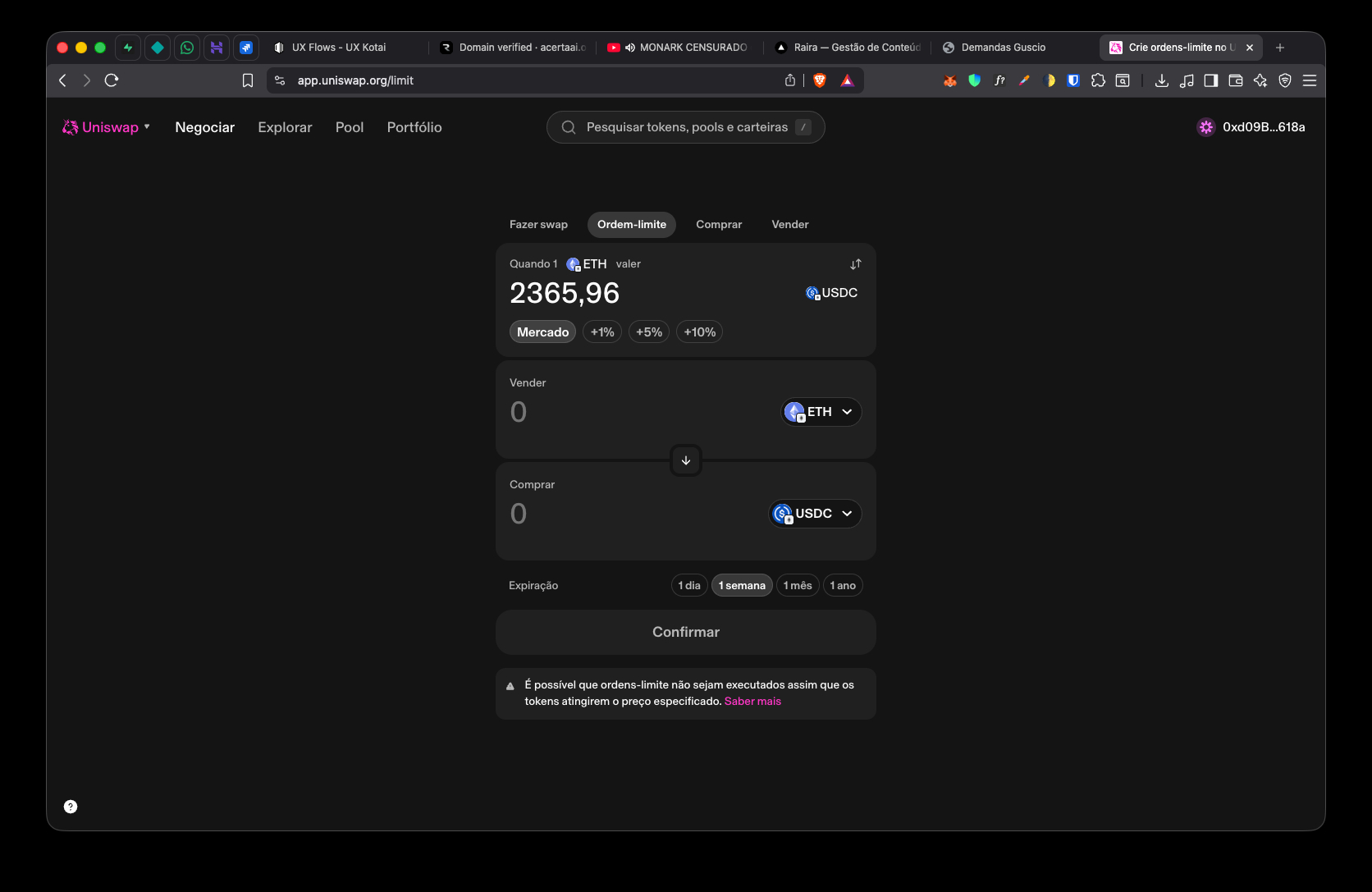Click the Brave Shields lion icon
This screenshot has width=1372, height=892.
click(x=820, y=80)
